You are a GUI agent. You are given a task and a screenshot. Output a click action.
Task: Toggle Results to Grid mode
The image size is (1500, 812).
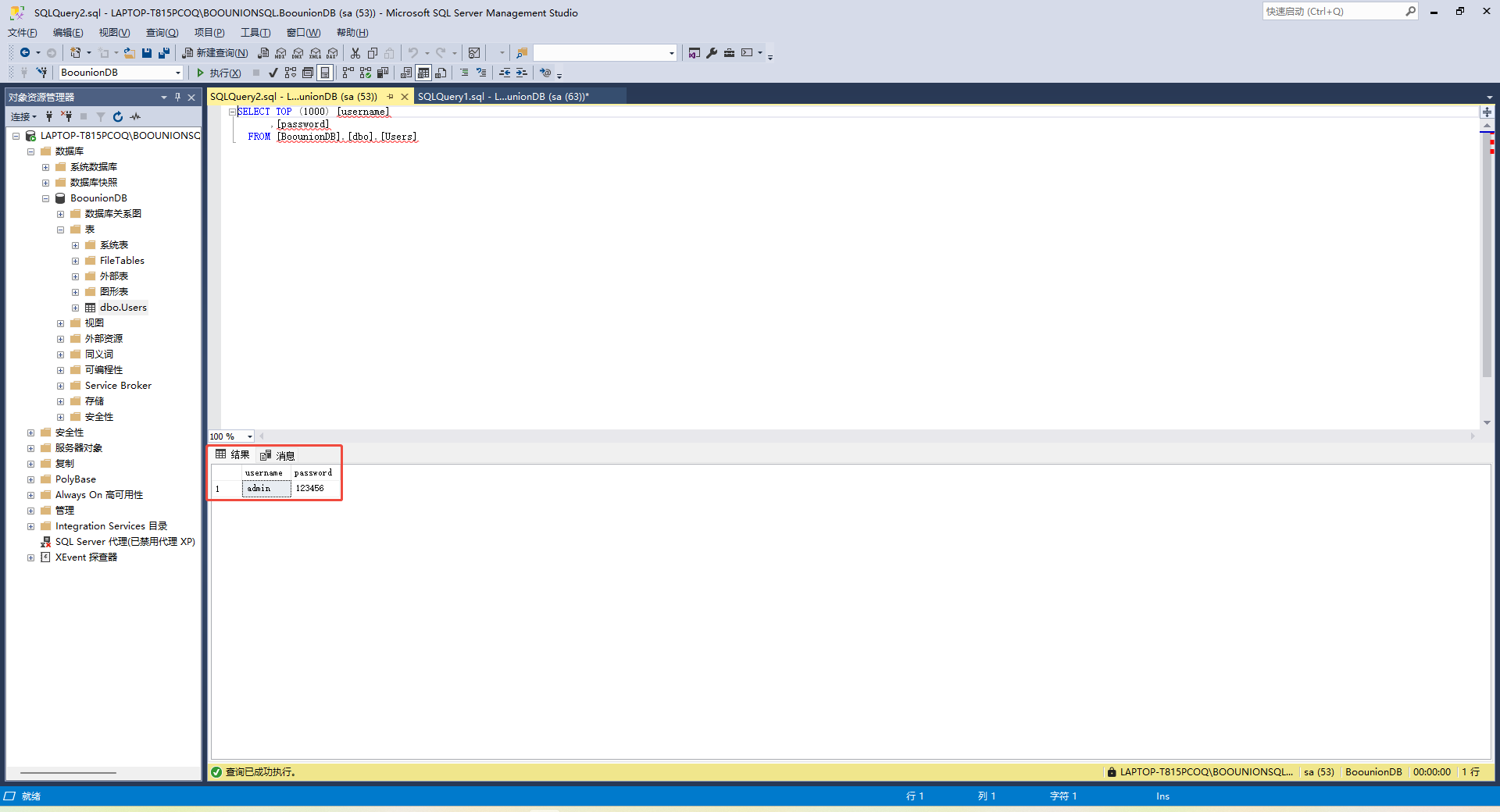pyautogui.click(x=423, y=73)
